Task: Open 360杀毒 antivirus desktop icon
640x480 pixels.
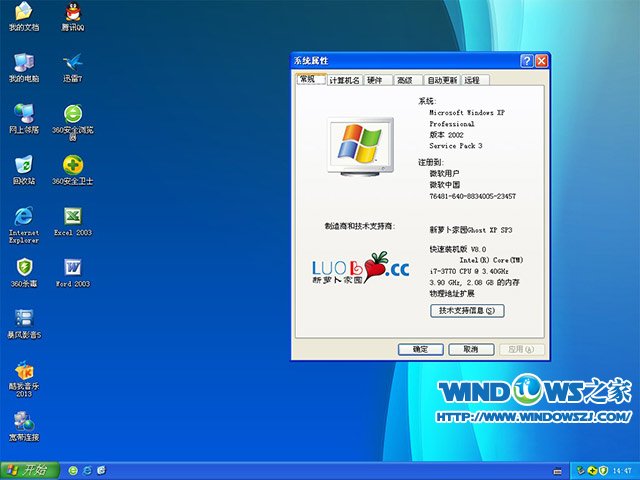Action: pos(23,267)
